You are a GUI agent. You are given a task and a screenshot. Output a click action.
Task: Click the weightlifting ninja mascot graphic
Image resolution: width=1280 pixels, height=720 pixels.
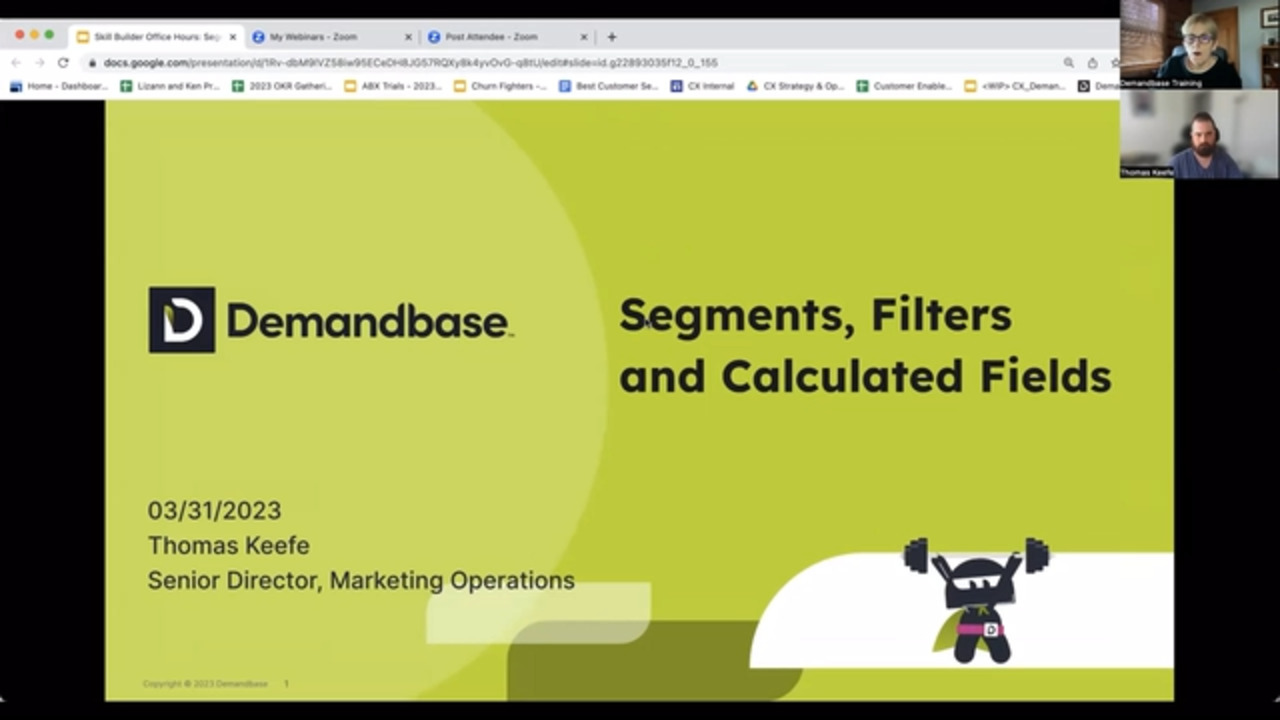[x=976, y=600]
